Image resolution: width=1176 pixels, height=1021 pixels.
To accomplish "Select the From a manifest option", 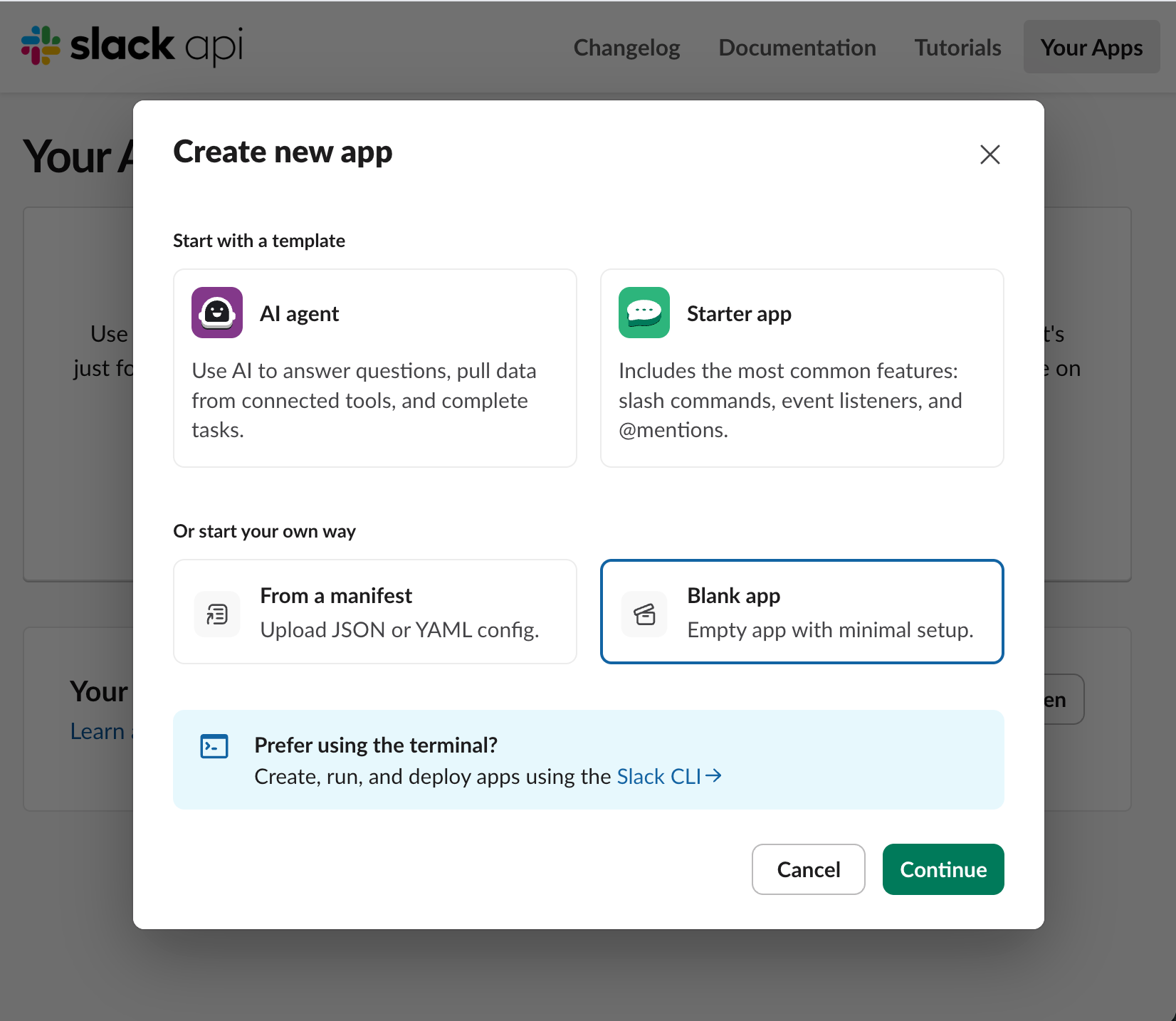I will click(x=375, y=612).
